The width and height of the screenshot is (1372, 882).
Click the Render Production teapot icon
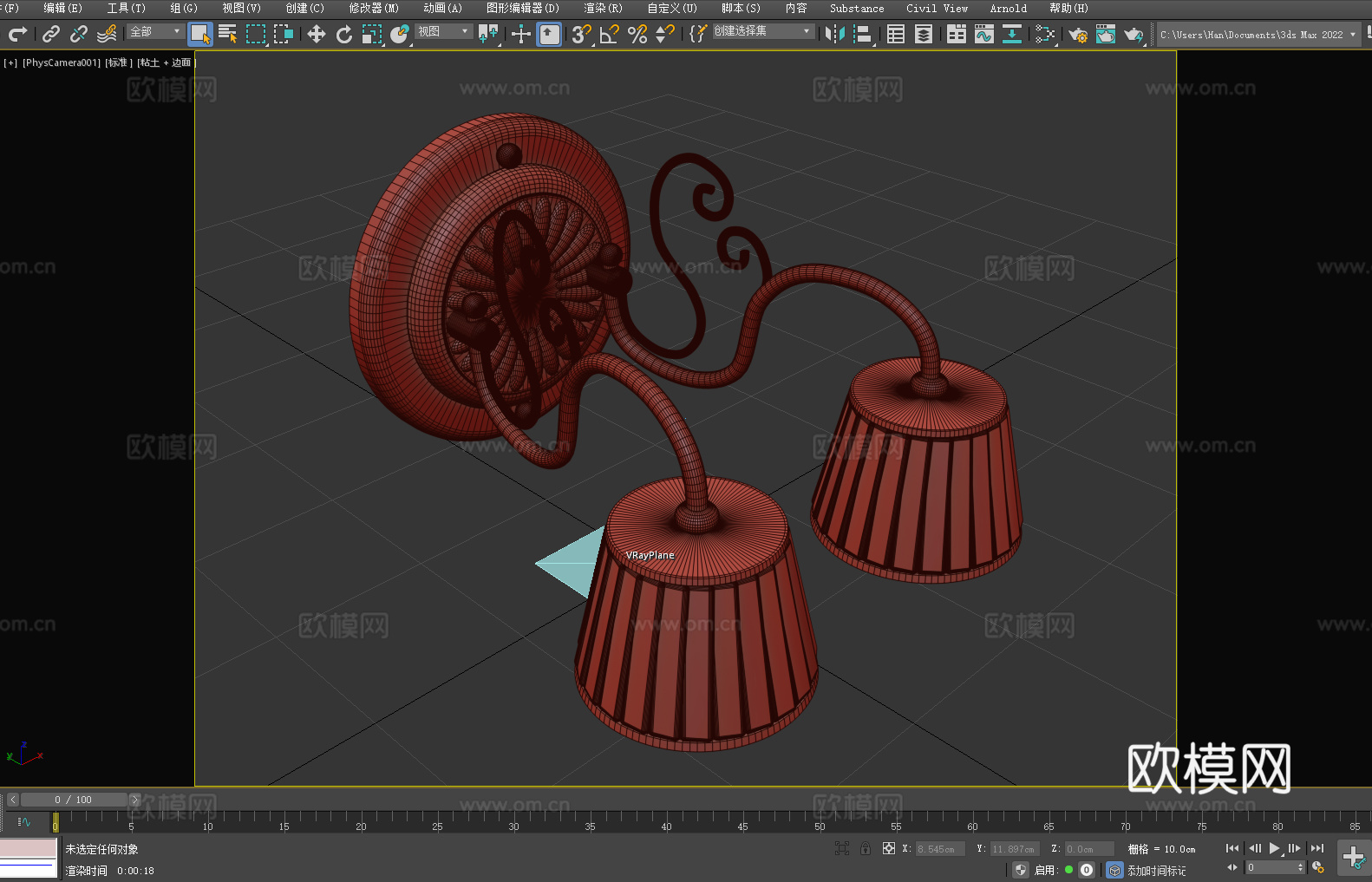click(1134, 34)
